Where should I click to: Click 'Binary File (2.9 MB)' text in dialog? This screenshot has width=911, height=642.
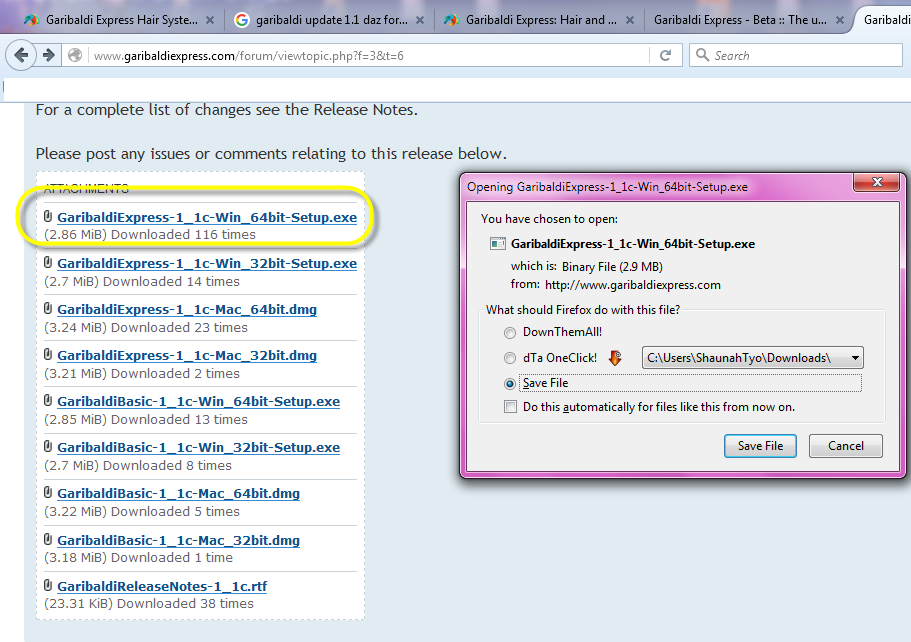pos(612,267)
